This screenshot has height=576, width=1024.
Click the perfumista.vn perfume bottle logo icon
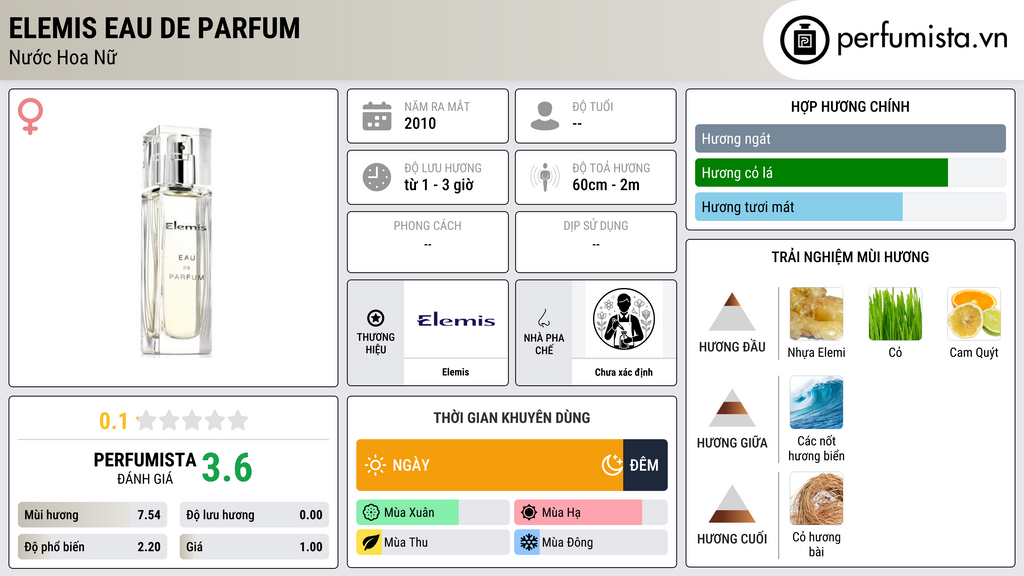click(x=804, y=40)
